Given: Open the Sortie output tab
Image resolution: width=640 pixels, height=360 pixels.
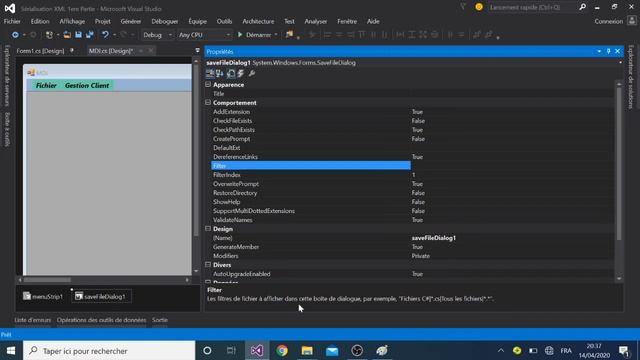Looking at the screenshot, I should tap(160, 320).
